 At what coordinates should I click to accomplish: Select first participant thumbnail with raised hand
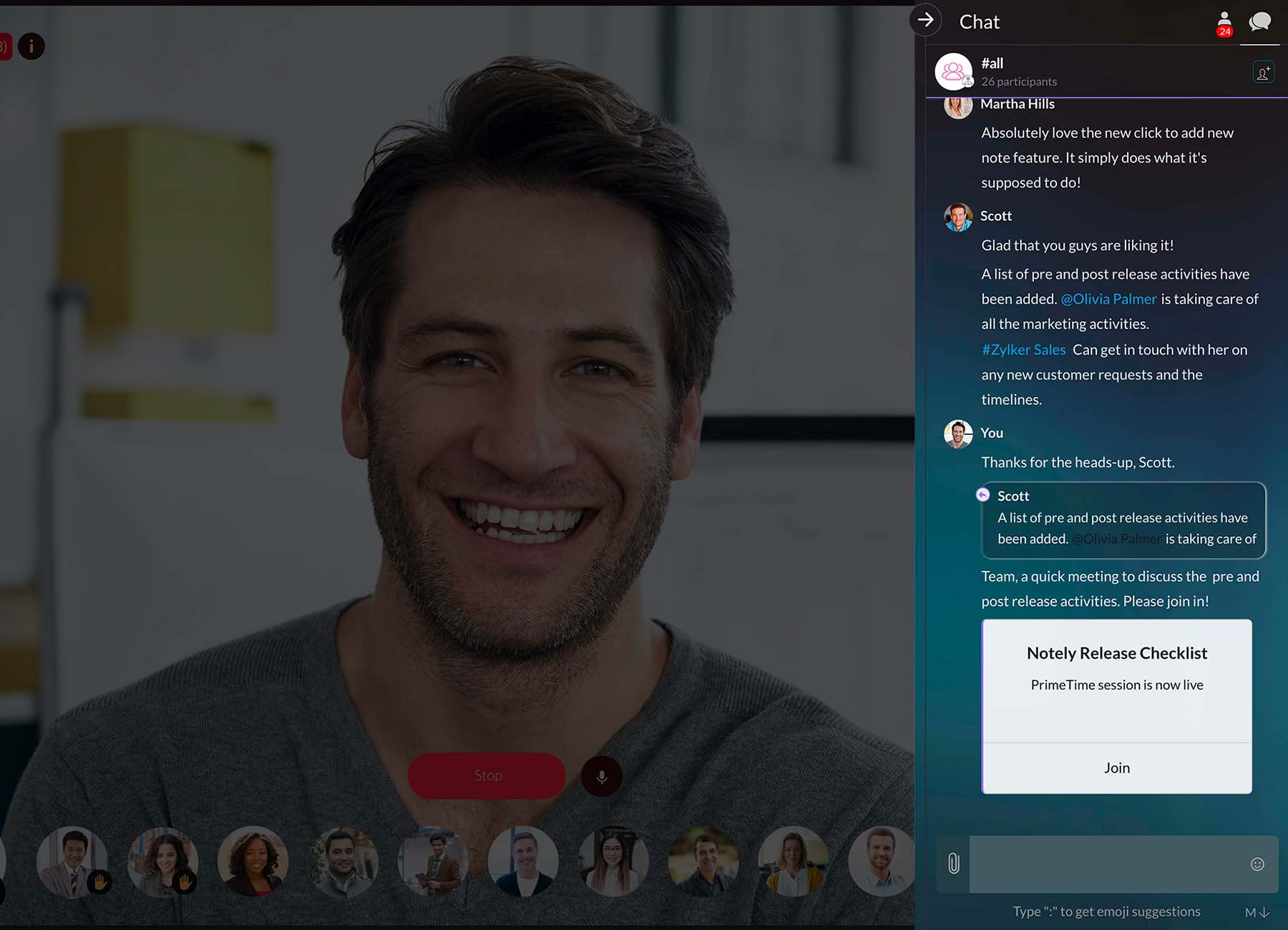point(72,862)
